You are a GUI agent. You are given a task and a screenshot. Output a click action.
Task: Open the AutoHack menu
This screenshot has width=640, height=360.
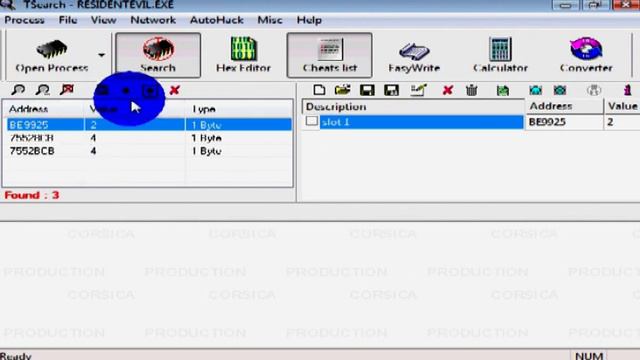(x=217, y=20)
